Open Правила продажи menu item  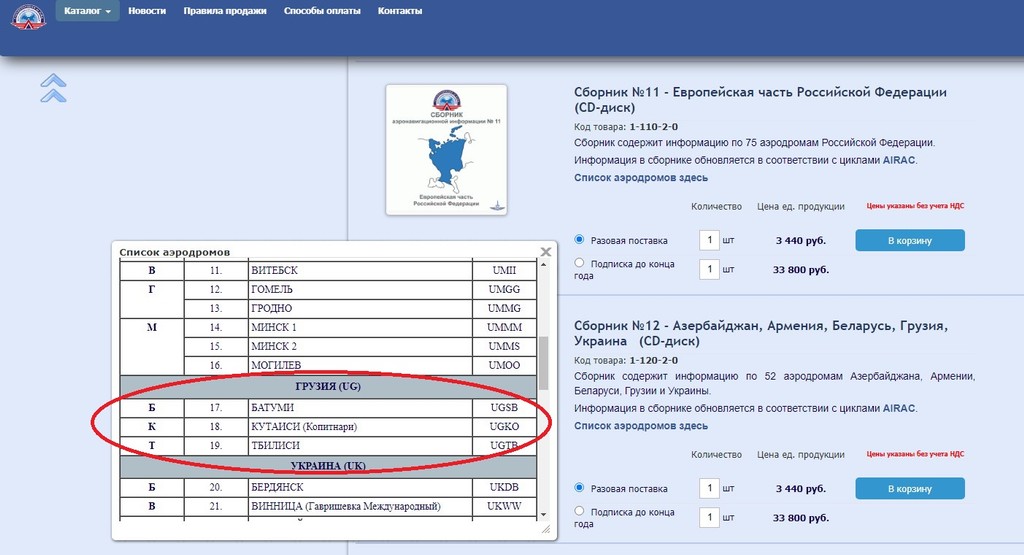coord(225,11)
